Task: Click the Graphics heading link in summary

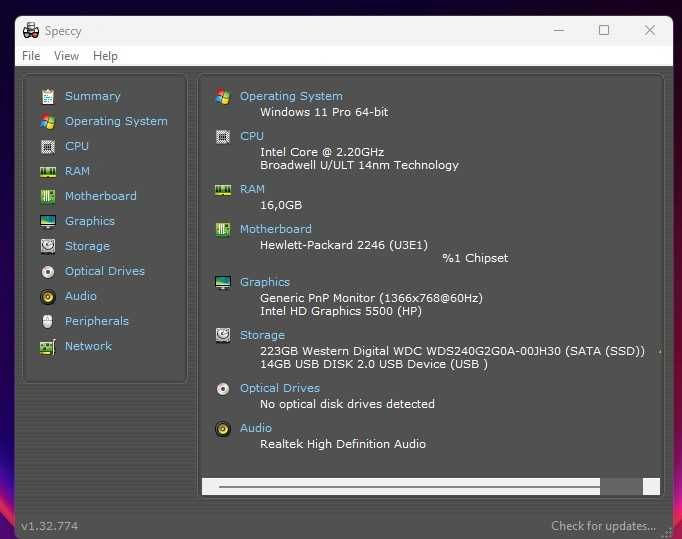Action: point(265,282)
